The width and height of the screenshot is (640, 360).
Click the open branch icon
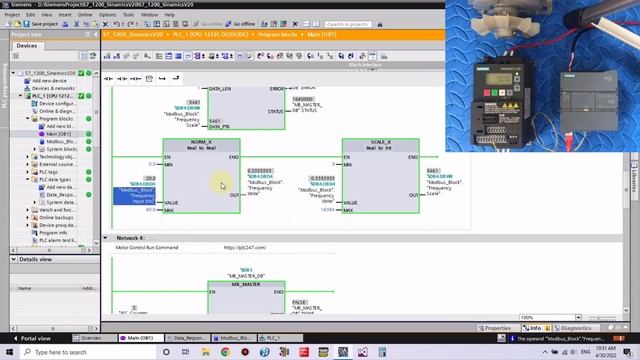(x=162, y=78)
